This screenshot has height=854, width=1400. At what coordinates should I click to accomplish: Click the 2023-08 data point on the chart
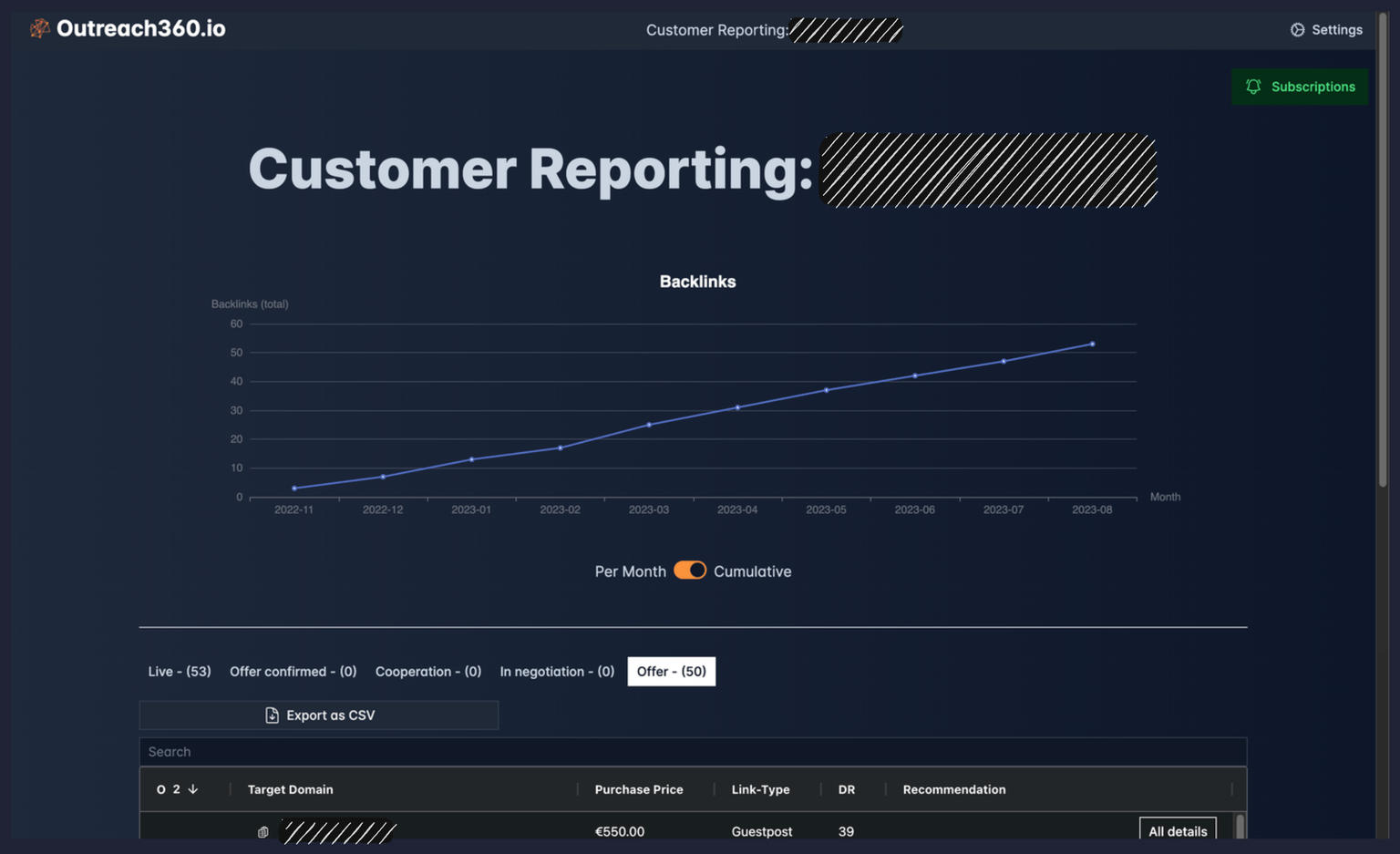tap(1093, 344)
